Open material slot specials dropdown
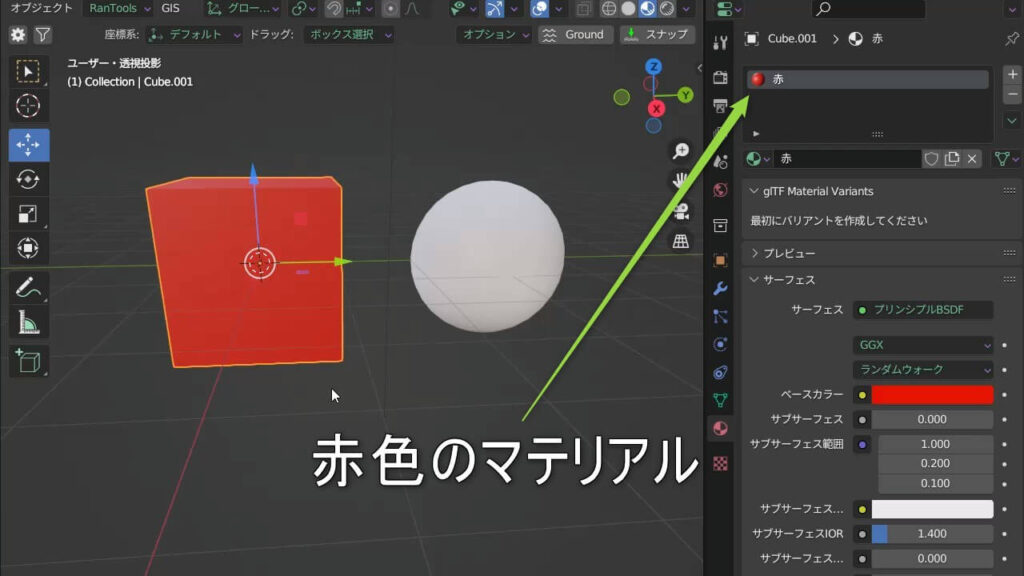 pos(1012,121)
